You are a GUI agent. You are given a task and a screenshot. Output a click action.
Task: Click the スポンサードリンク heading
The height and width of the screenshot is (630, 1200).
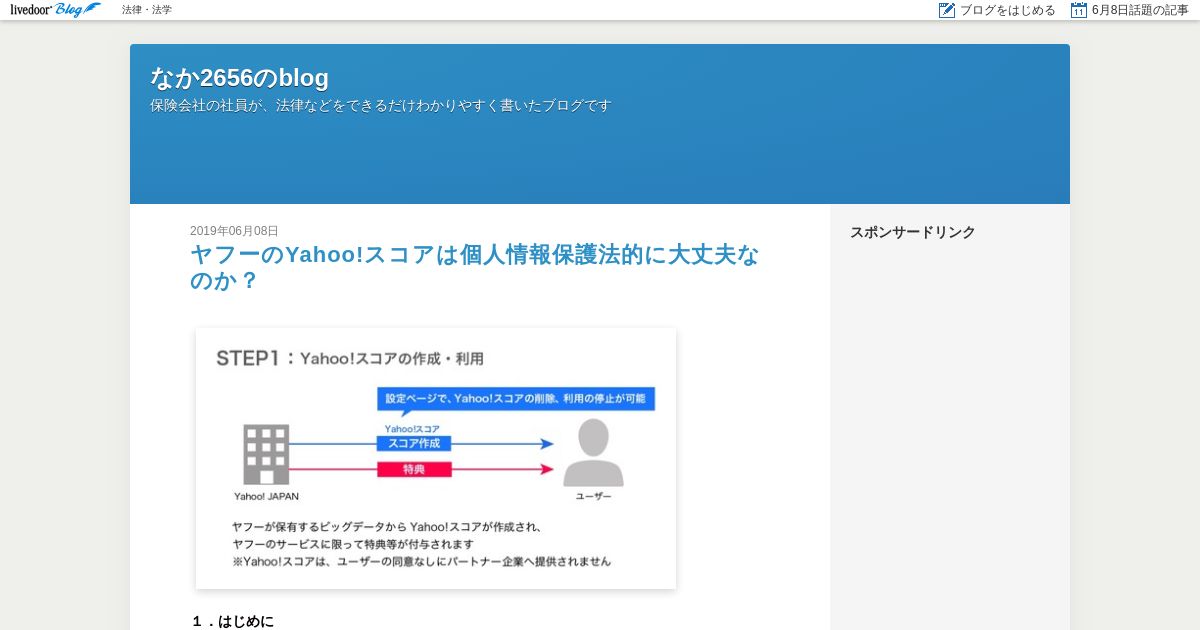pos(913,232)
